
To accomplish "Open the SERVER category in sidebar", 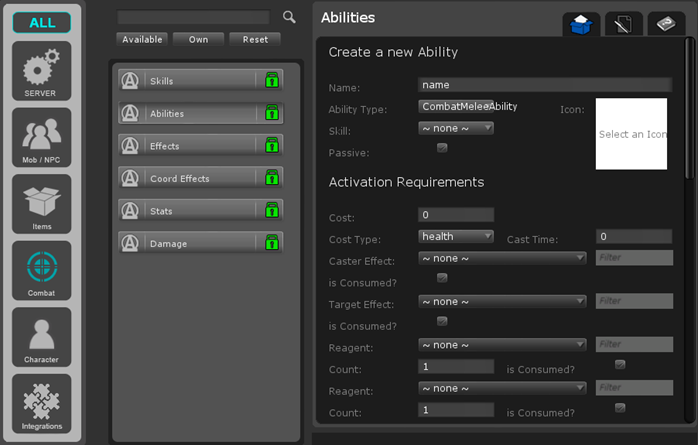I will point(41,71).
